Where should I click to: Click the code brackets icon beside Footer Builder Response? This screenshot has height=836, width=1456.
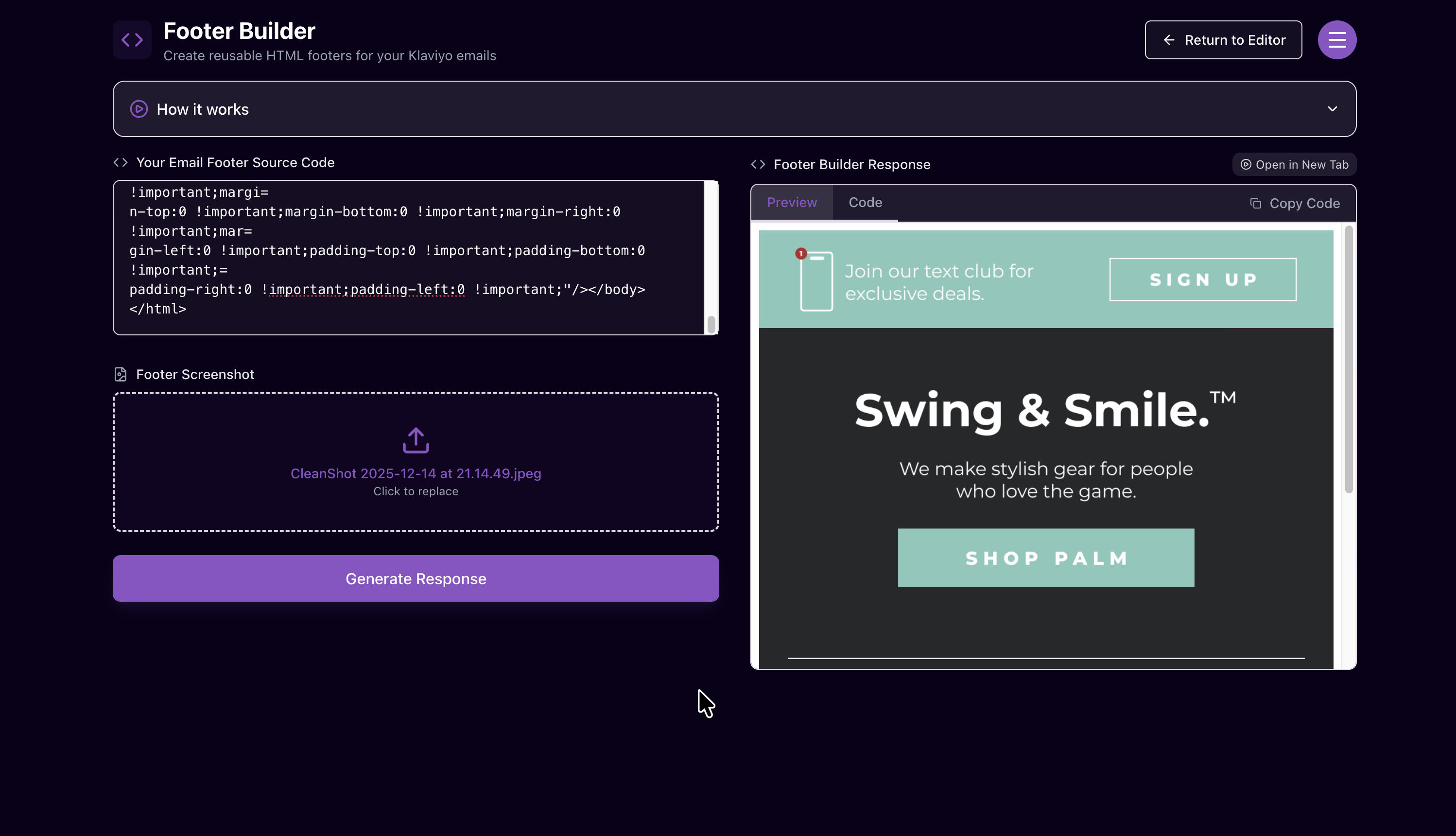[758, 164]
